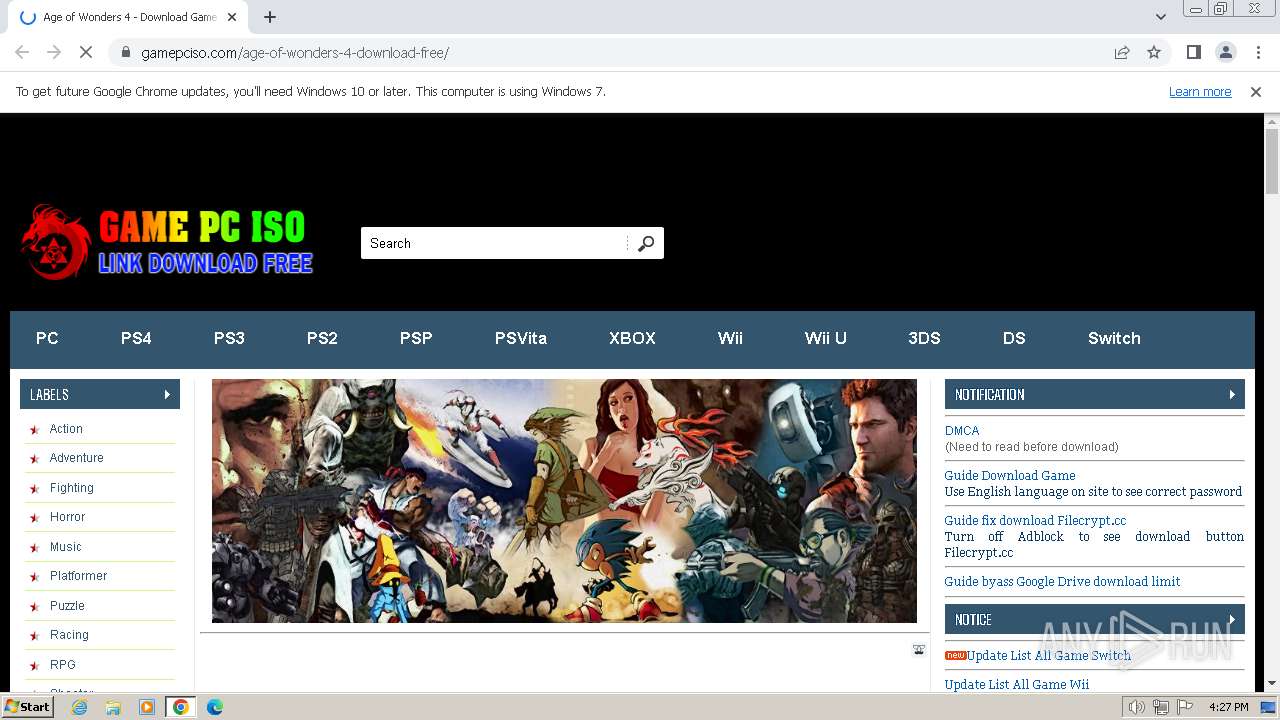Open Internet Explorer from the taskbar
The height and width of the screenshot is (720, 1280).
coord(79,707)
